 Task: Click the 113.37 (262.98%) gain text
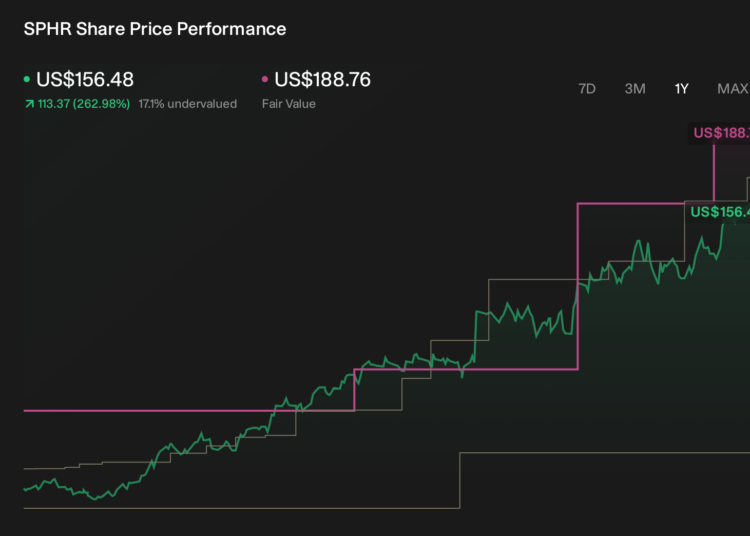[84, 104]
